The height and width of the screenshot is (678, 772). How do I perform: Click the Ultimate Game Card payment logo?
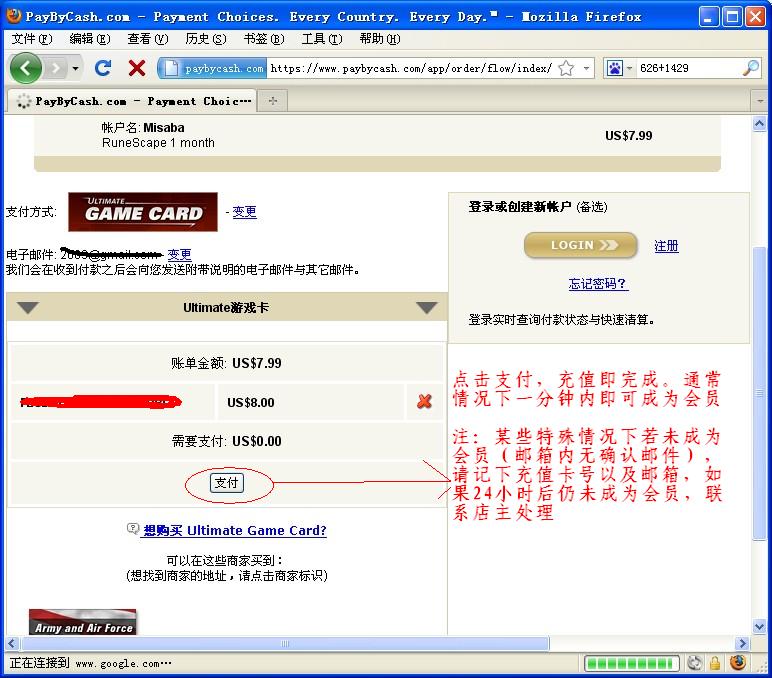click(143, 212)
